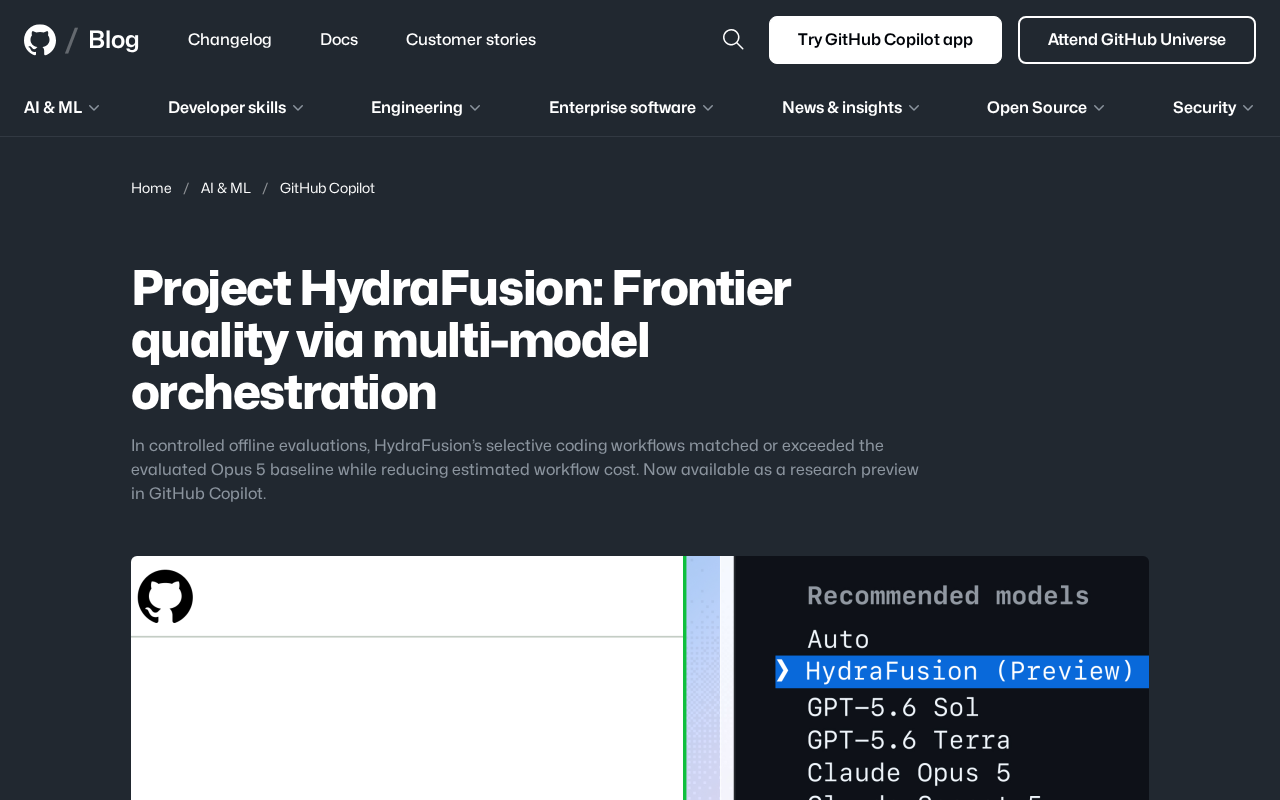Follow the AI & ML breadcrumb link
This screenshot has height=800, width=1280.
coord(226,188)
